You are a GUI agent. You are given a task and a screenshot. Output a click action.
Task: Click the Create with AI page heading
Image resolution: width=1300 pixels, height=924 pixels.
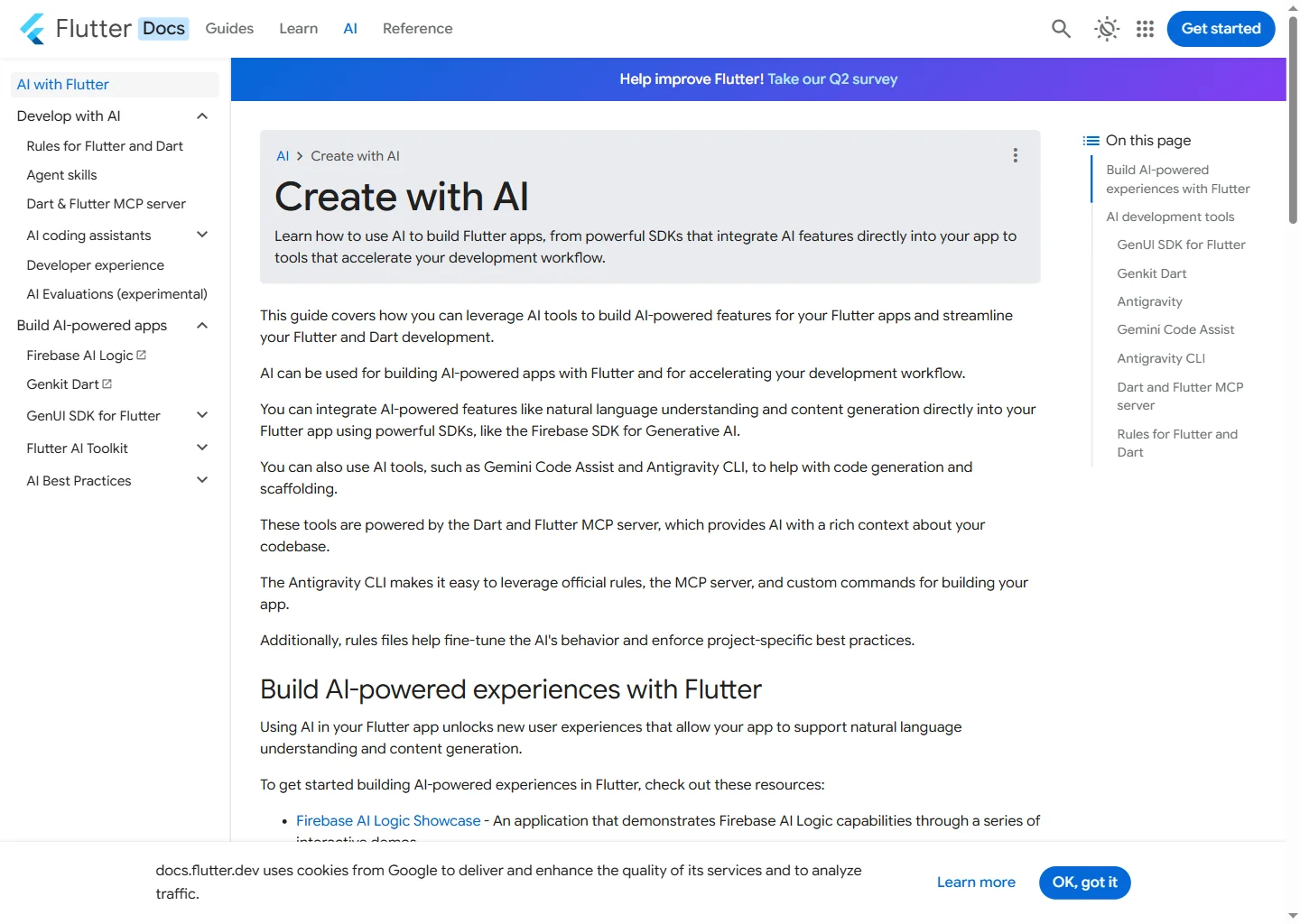click(x=402, y=197)
